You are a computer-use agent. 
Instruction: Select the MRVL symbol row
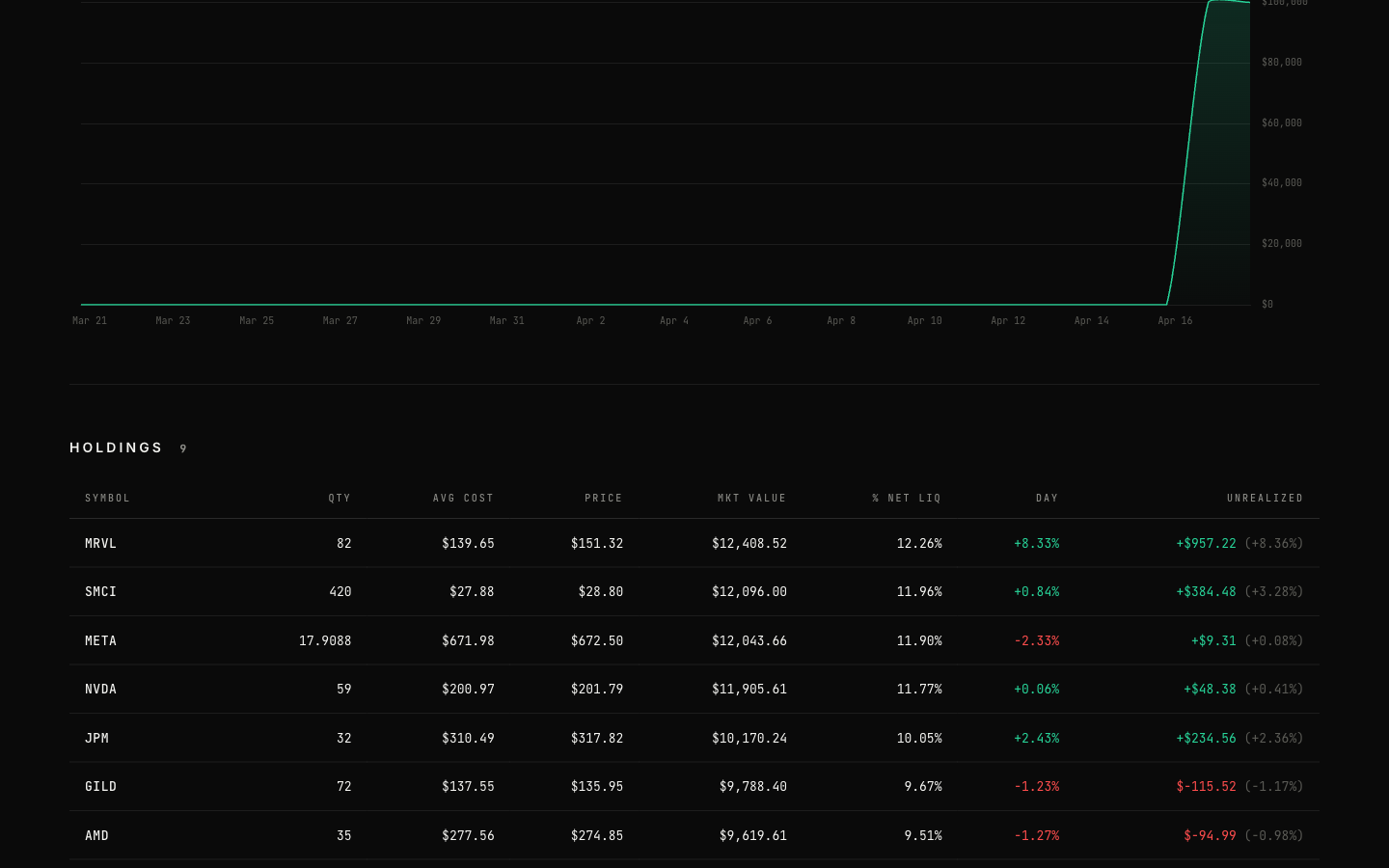[x=694, y=543]
